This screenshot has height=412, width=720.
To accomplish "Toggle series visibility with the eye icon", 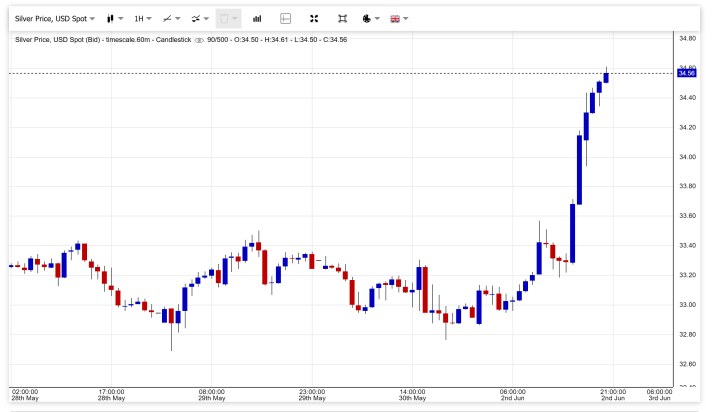I will pos(200,39).
